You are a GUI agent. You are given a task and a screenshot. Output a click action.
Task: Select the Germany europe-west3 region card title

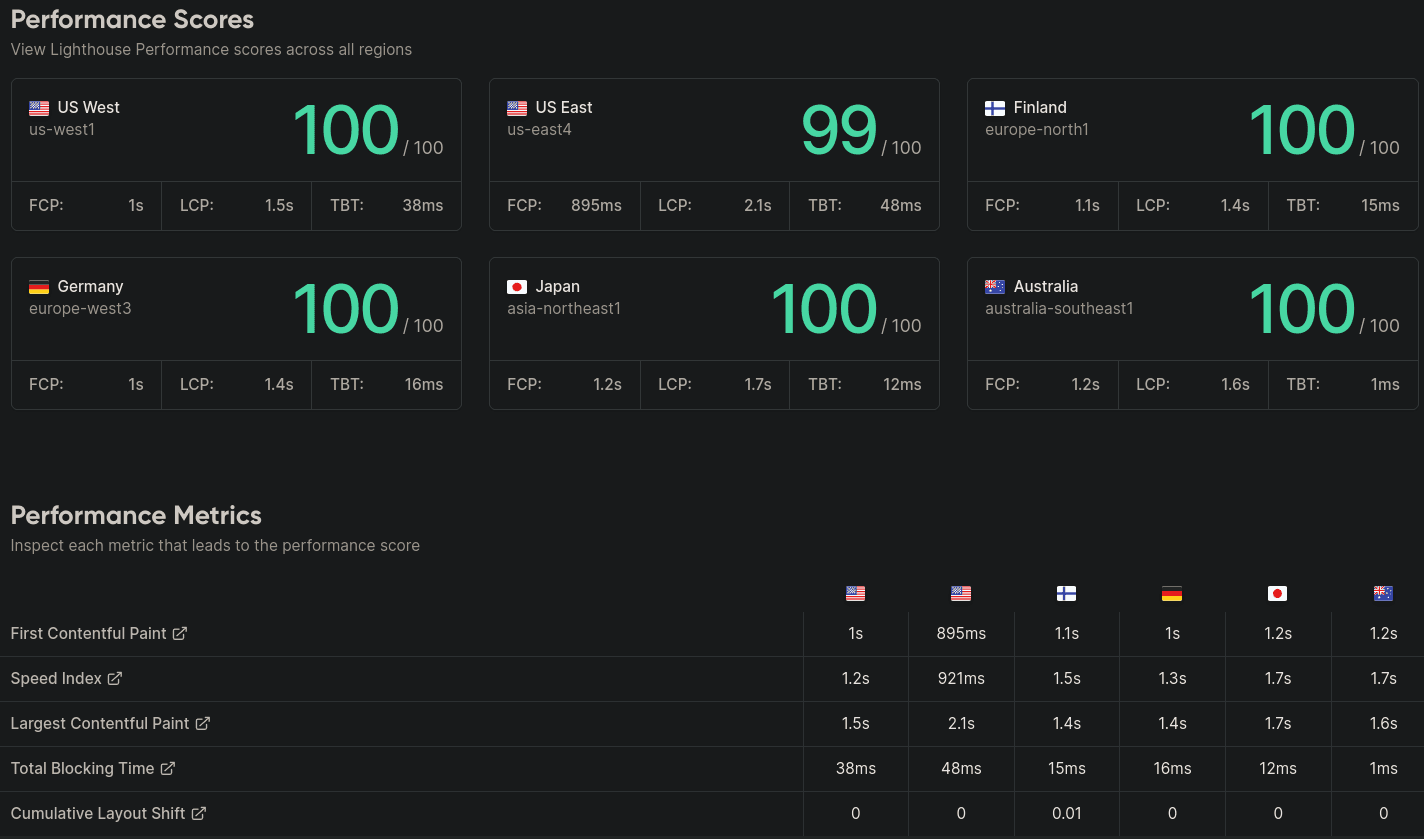(x=90, y=287)
